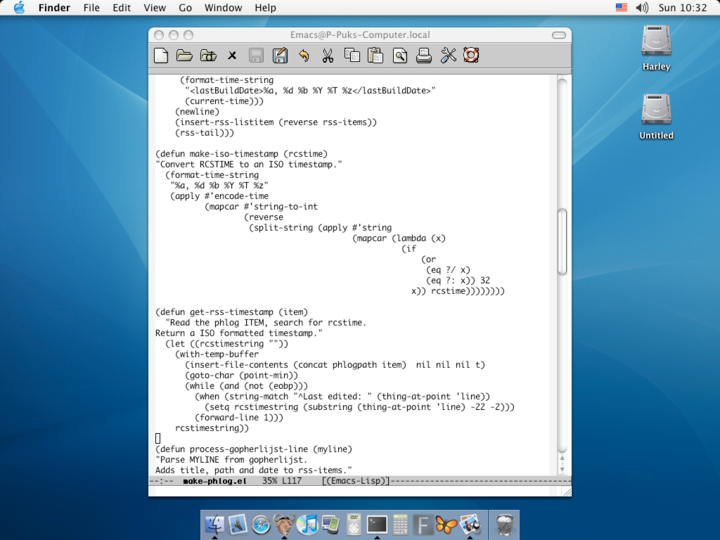This screenshot has height=540, width=720.
Task: Copy selection with the two-pages icon
Action: [x=352, y=56]
